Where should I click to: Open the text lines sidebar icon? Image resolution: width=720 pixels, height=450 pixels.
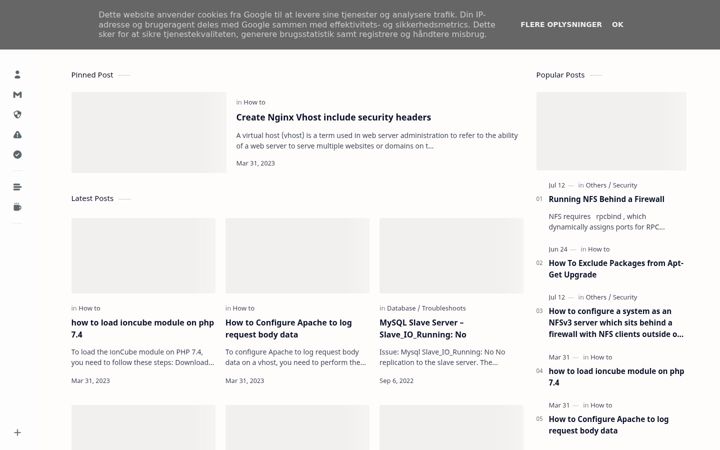tap(17, 187)
